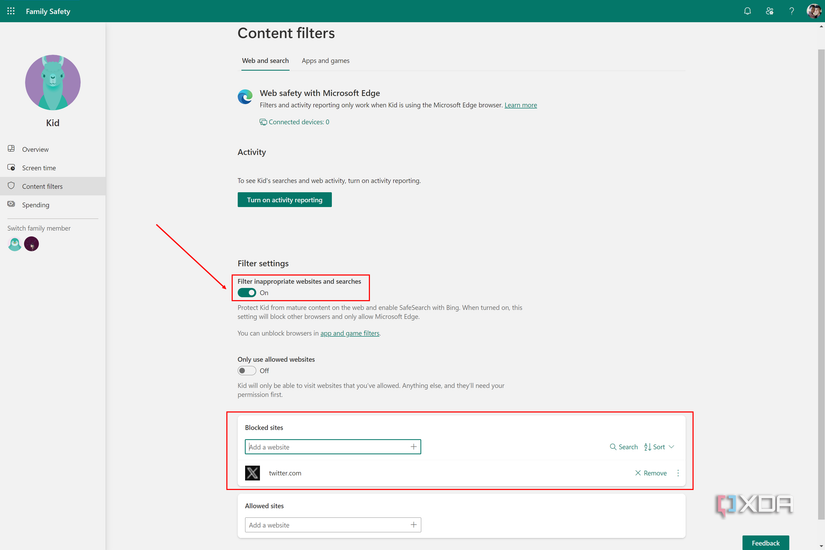Click Connected devices: 0 link

(299, 122)
